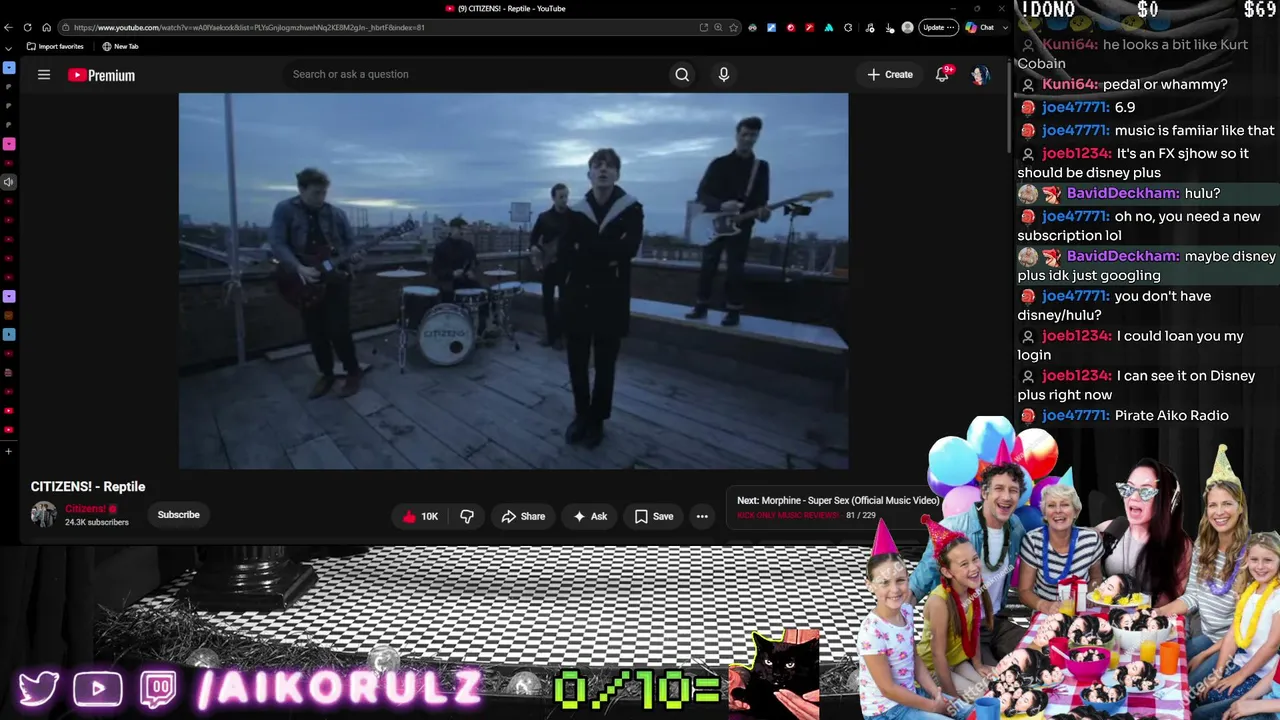Open the Create menu
The height and width of the screenshot is (720, 1280).
[x=890, y=75]
